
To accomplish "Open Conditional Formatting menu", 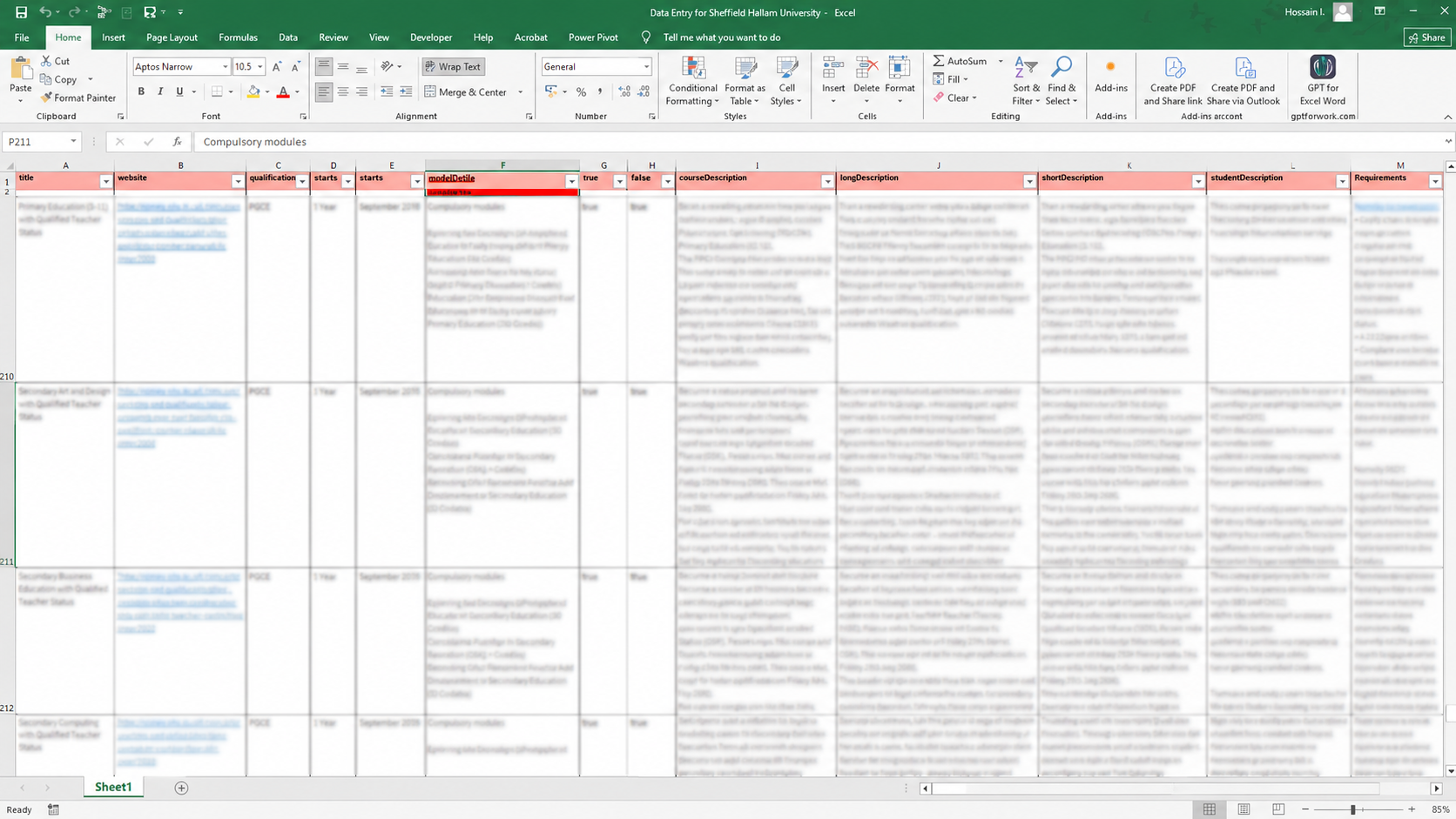I will (x=692, y=81).
